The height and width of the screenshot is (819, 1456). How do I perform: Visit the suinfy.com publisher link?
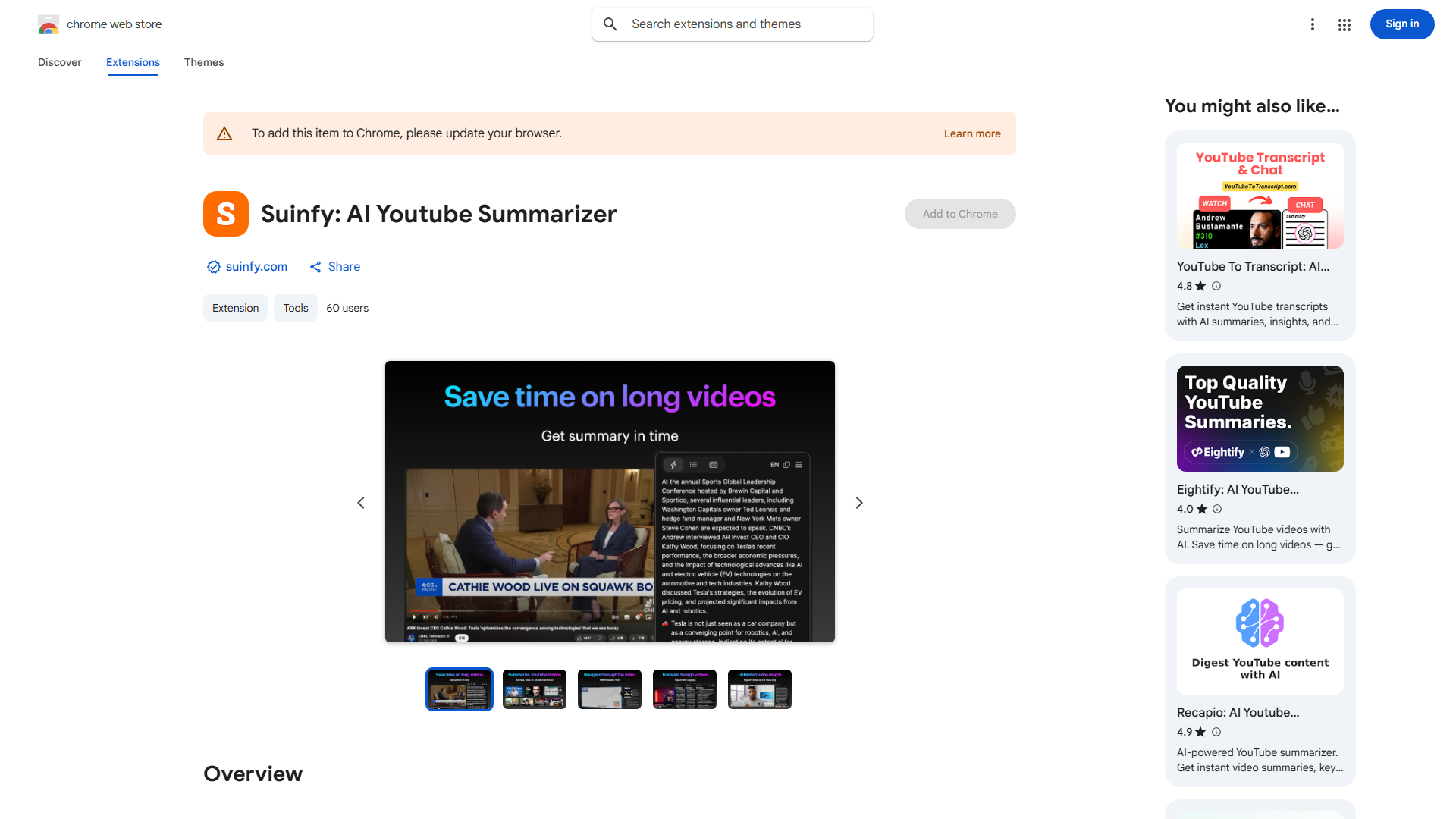point(256,267)
